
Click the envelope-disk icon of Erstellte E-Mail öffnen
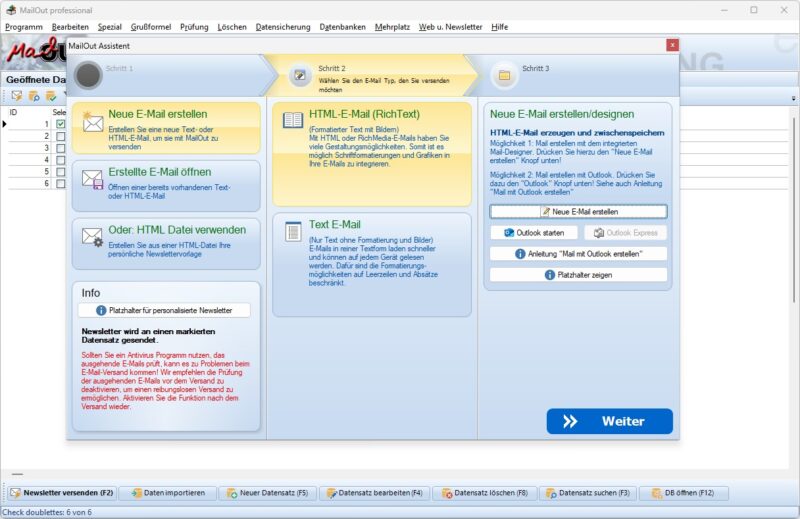pyautogui.click(x=92, y=180)
